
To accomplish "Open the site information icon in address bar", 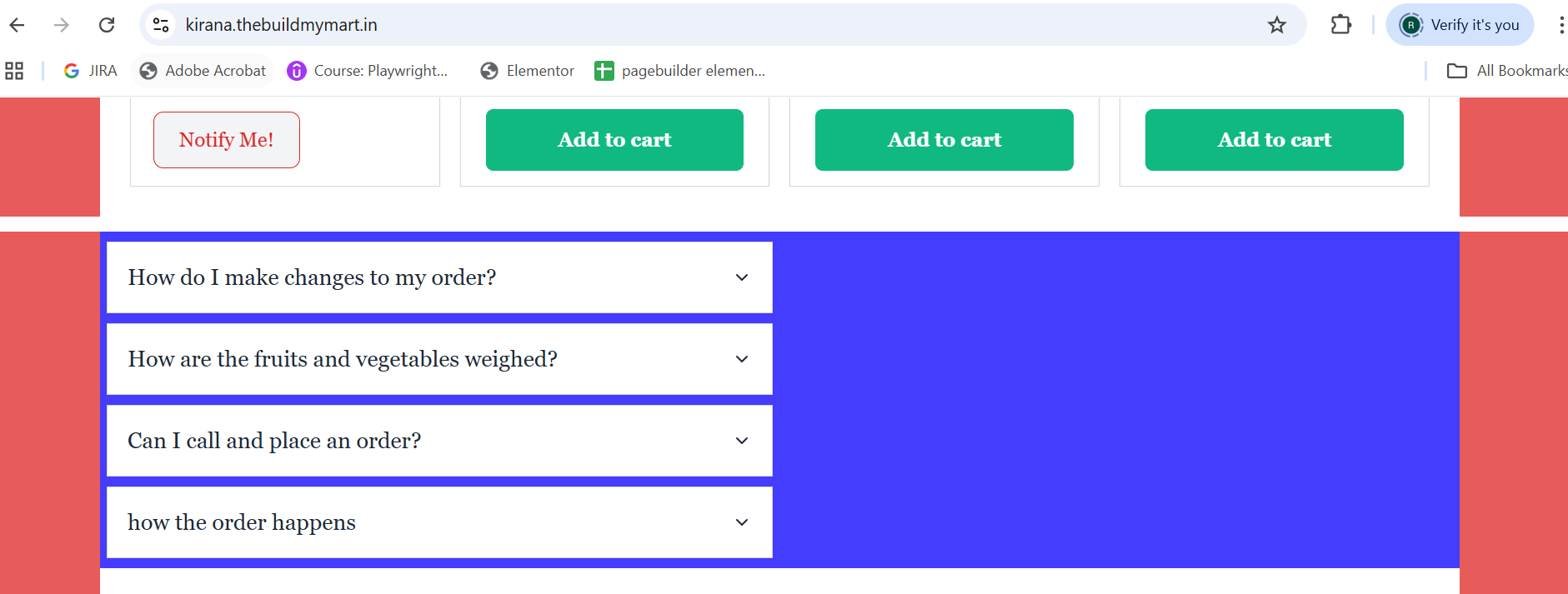I will point(161,25).
